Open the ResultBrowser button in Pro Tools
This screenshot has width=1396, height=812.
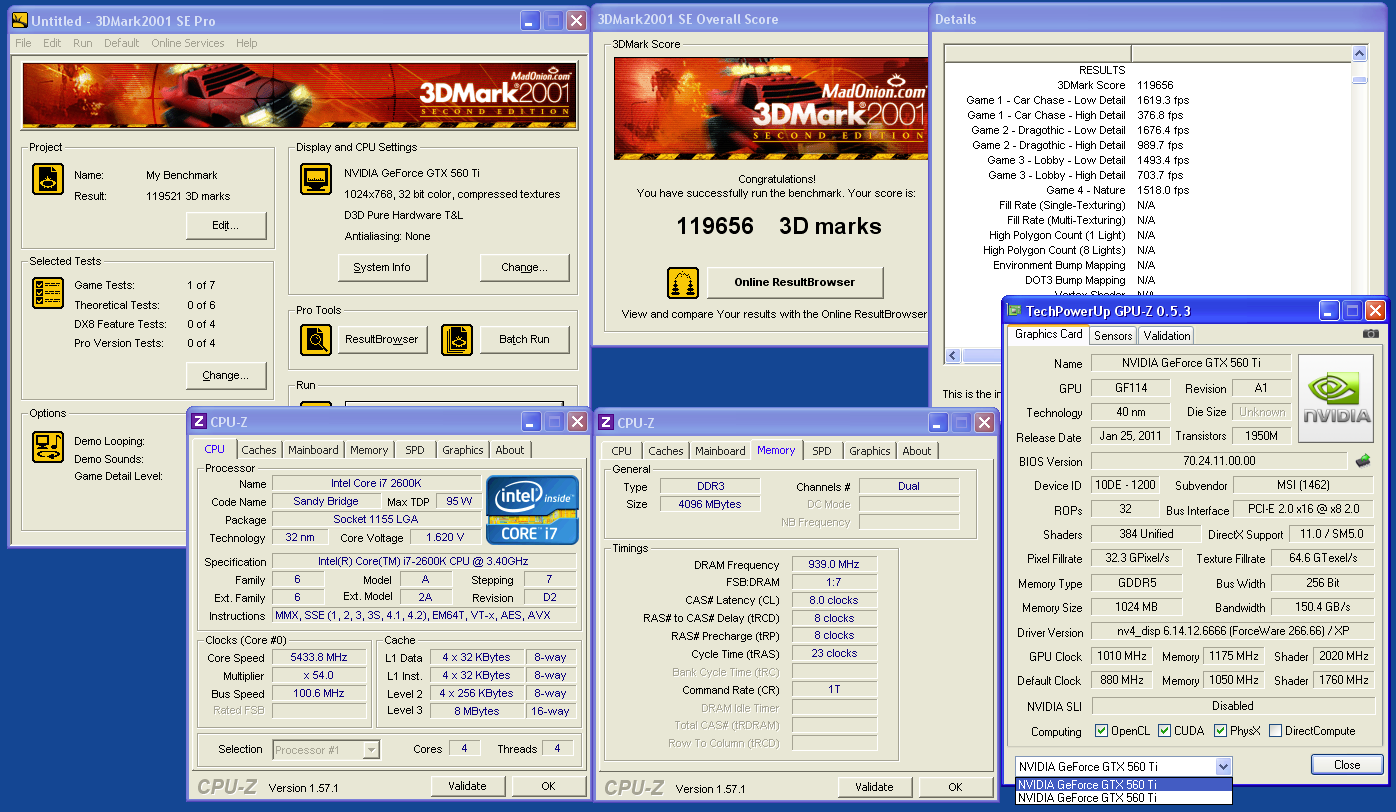coord(381,340)
